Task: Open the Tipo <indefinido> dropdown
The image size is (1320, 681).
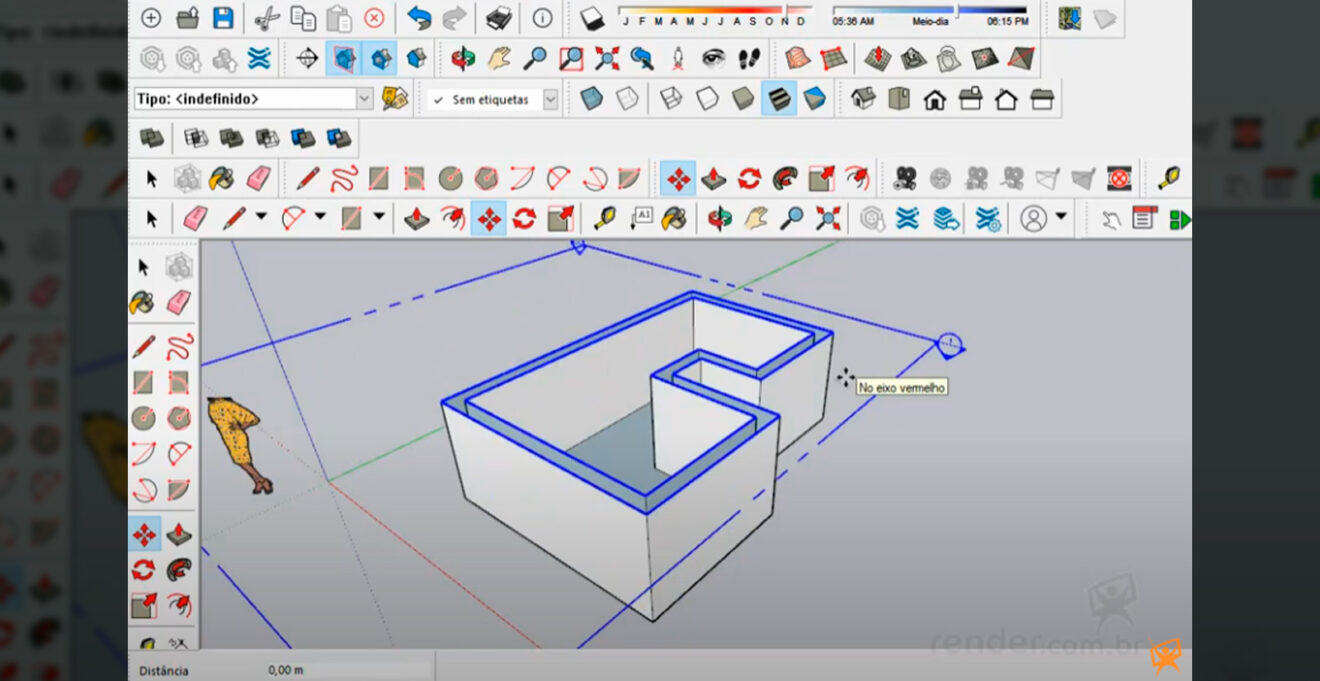Action: 364,99
